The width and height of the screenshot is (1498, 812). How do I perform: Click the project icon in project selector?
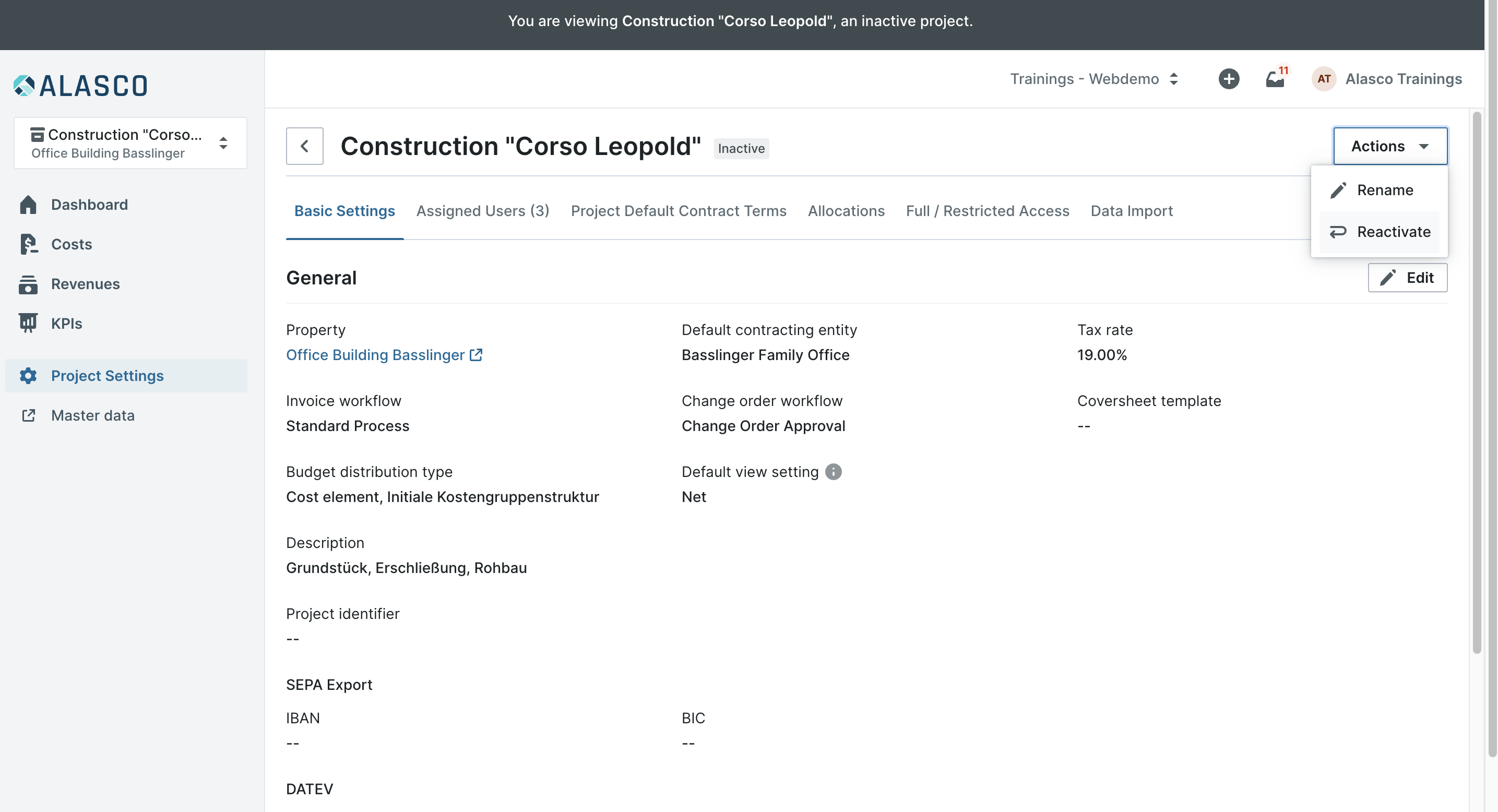37,135
